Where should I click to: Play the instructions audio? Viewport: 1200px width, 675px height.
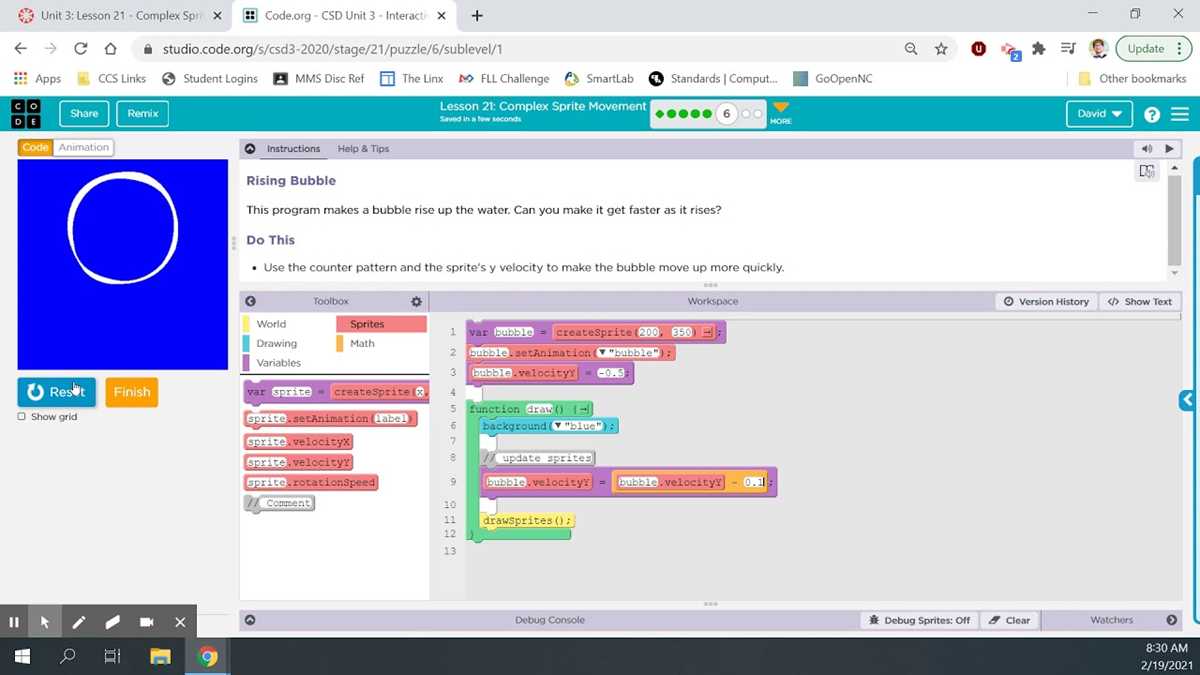1169,149
